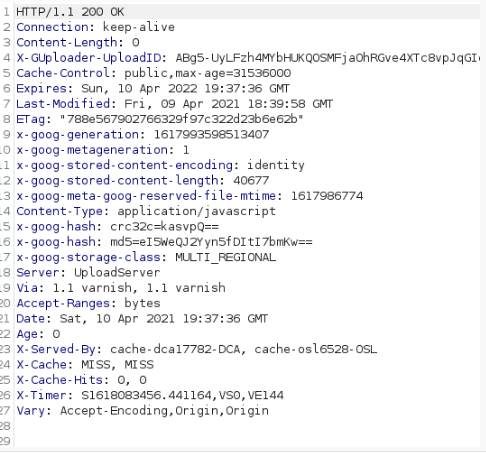Select the X-Served-By cache value
The height and width of the screenshot is (454, 486).
click(x=244, y=349)
